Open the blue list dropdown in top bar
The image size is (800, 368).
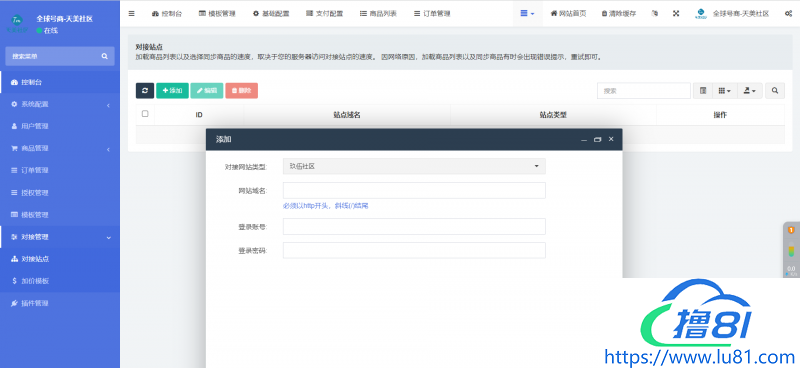pyautogui.click(x=528, y=14)
